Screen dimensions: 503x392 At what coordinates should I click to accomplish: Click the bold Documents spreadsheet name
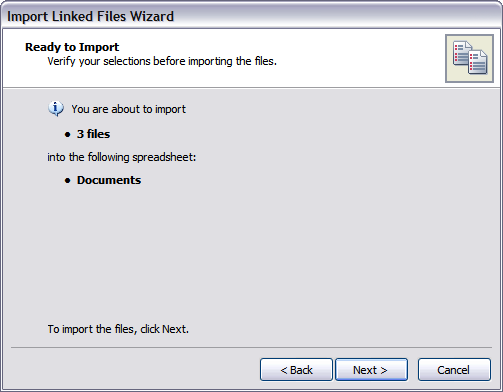[x=109, y=180]
